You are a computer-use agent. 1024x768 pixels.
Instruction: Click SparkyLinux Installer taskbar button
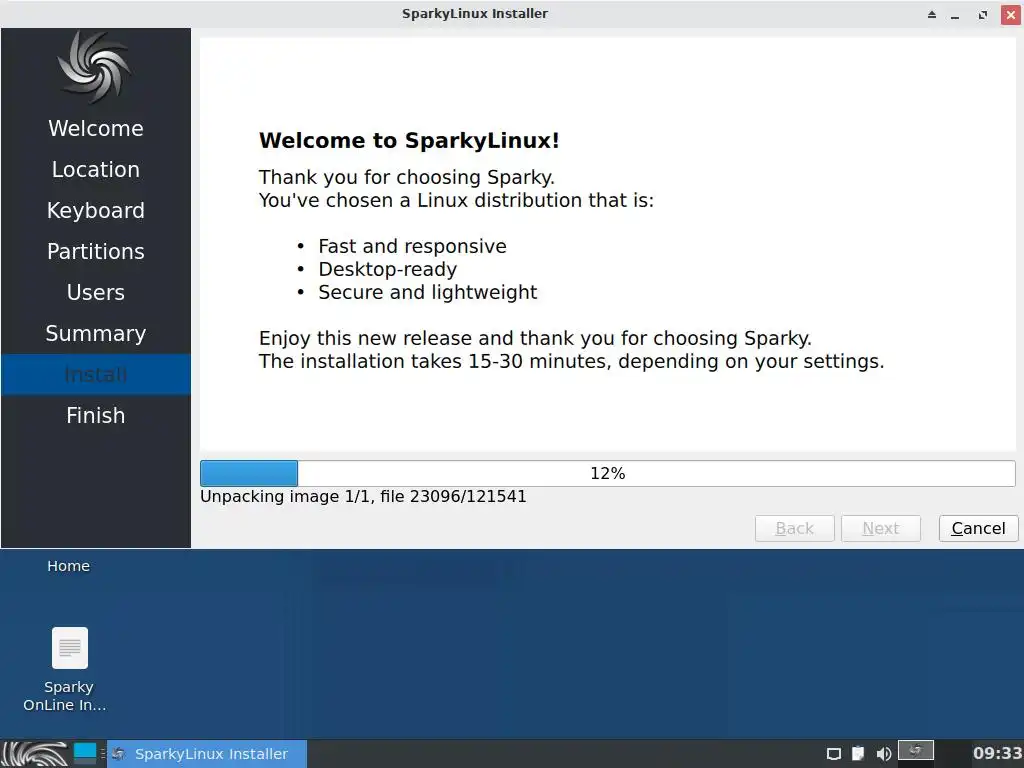[x=207, y=754]
